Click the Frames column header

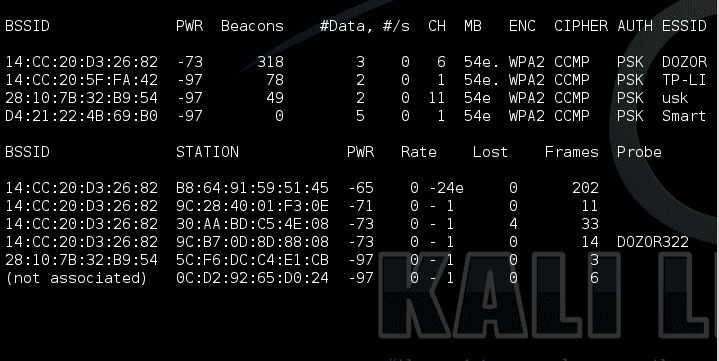pos(571,152)
